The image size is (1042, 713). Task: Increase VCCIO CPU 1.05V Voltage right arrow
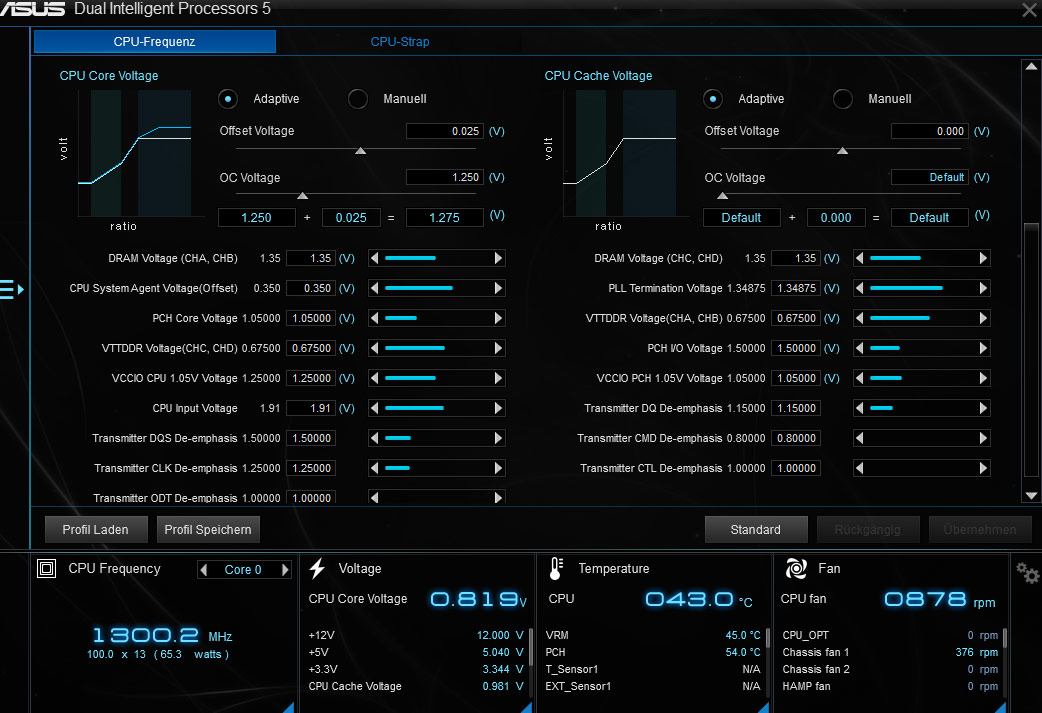pyautogui.click(x=498, y=378)
